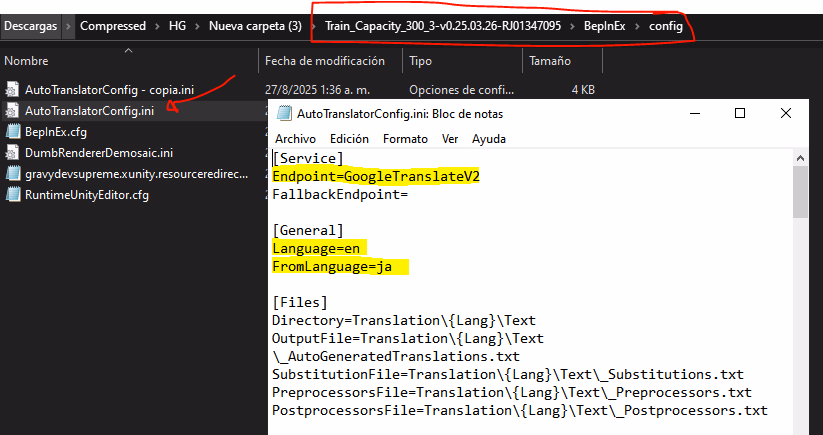Click the gravydevsupreme.xunity.resourceredirector file icon
Screen dimensions: 823x435
[x=14, y=173]
